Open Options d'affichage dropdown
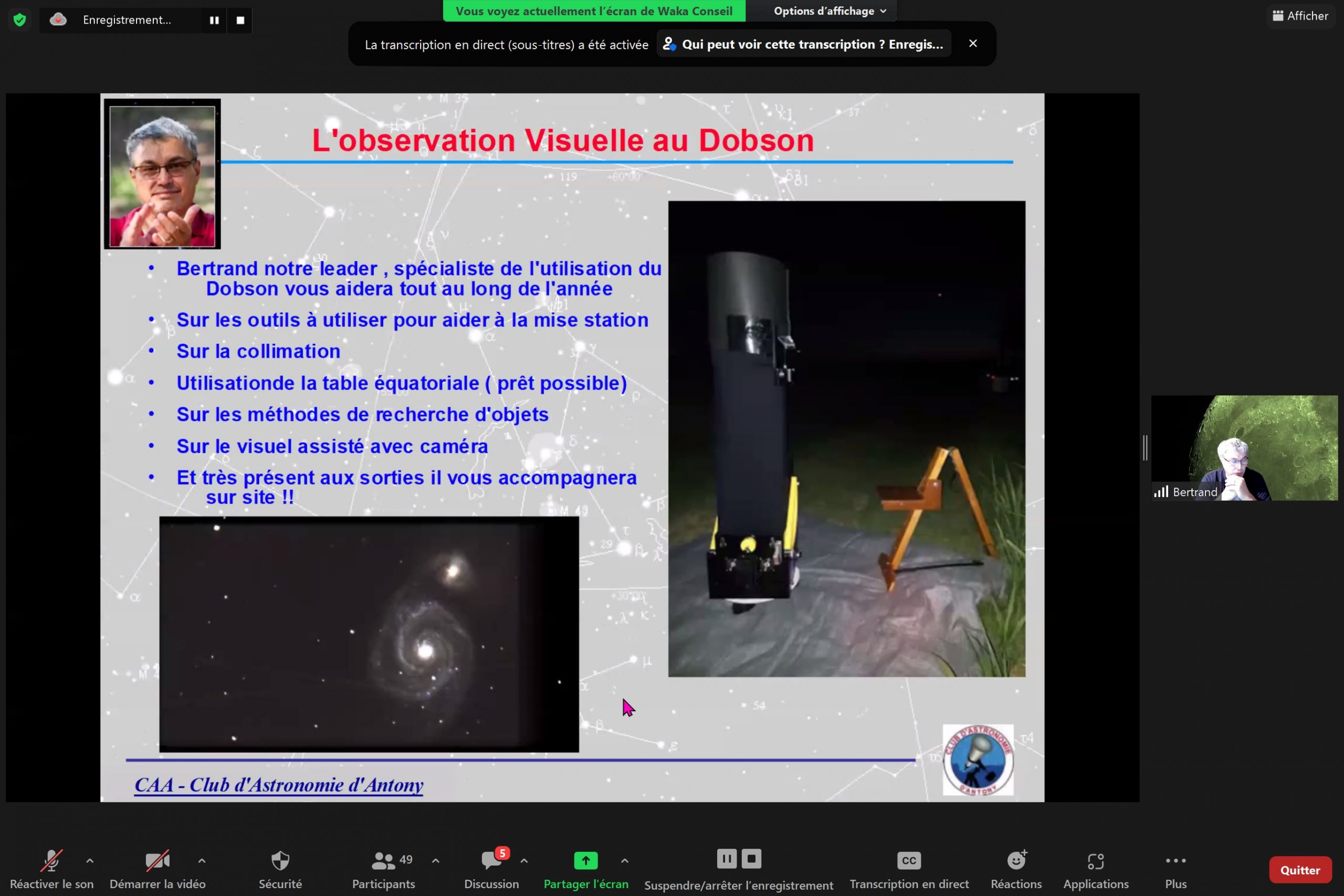This screenshot has width=1344, height=896. point(829,11)
